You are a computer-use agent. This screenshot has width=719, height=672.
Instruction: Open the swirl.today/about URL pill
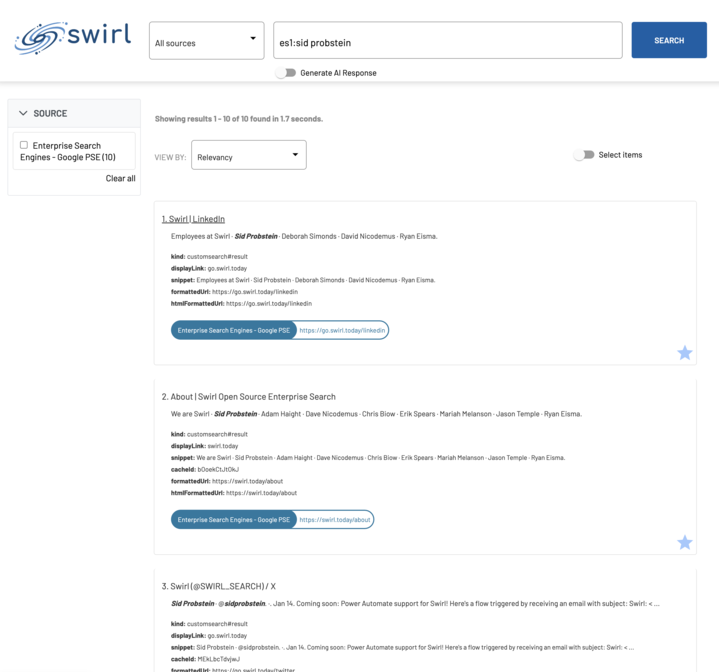[x=335, y=520]
